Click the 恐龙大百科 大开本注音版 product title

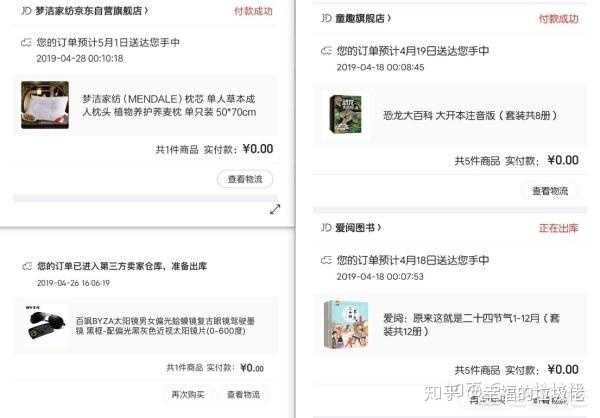[x=470, y=115]
